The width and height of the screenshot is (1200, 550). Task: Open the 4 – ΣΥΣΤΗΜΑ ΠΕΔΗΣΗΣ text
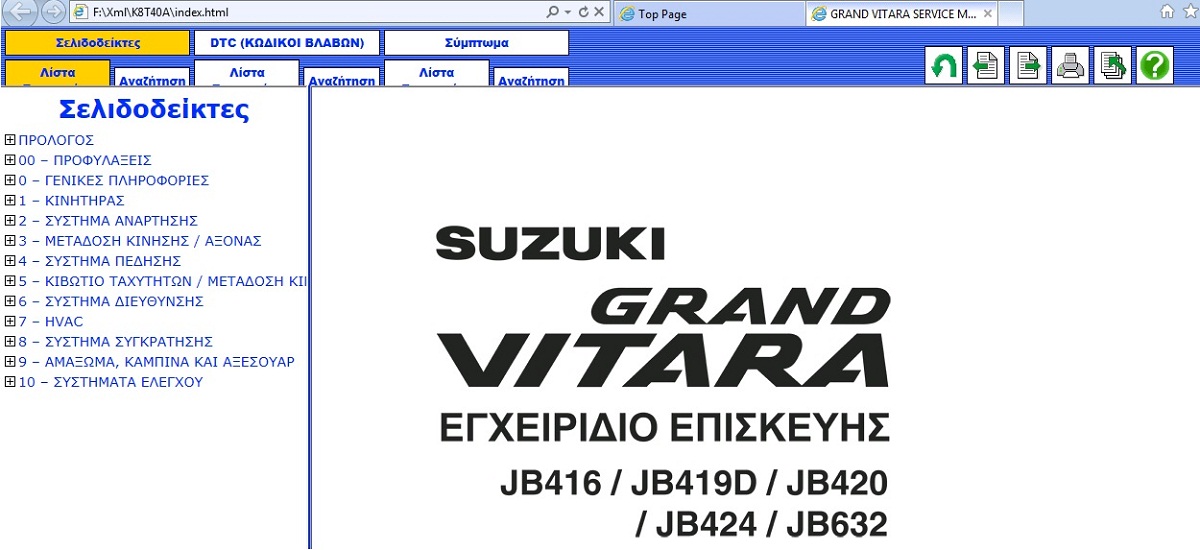99,261
